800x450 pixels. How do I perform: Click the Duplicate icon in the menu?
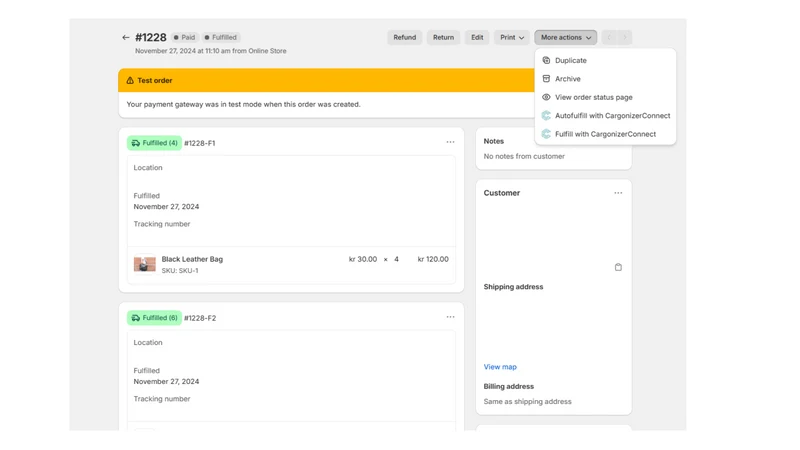[x=546, y=60]
